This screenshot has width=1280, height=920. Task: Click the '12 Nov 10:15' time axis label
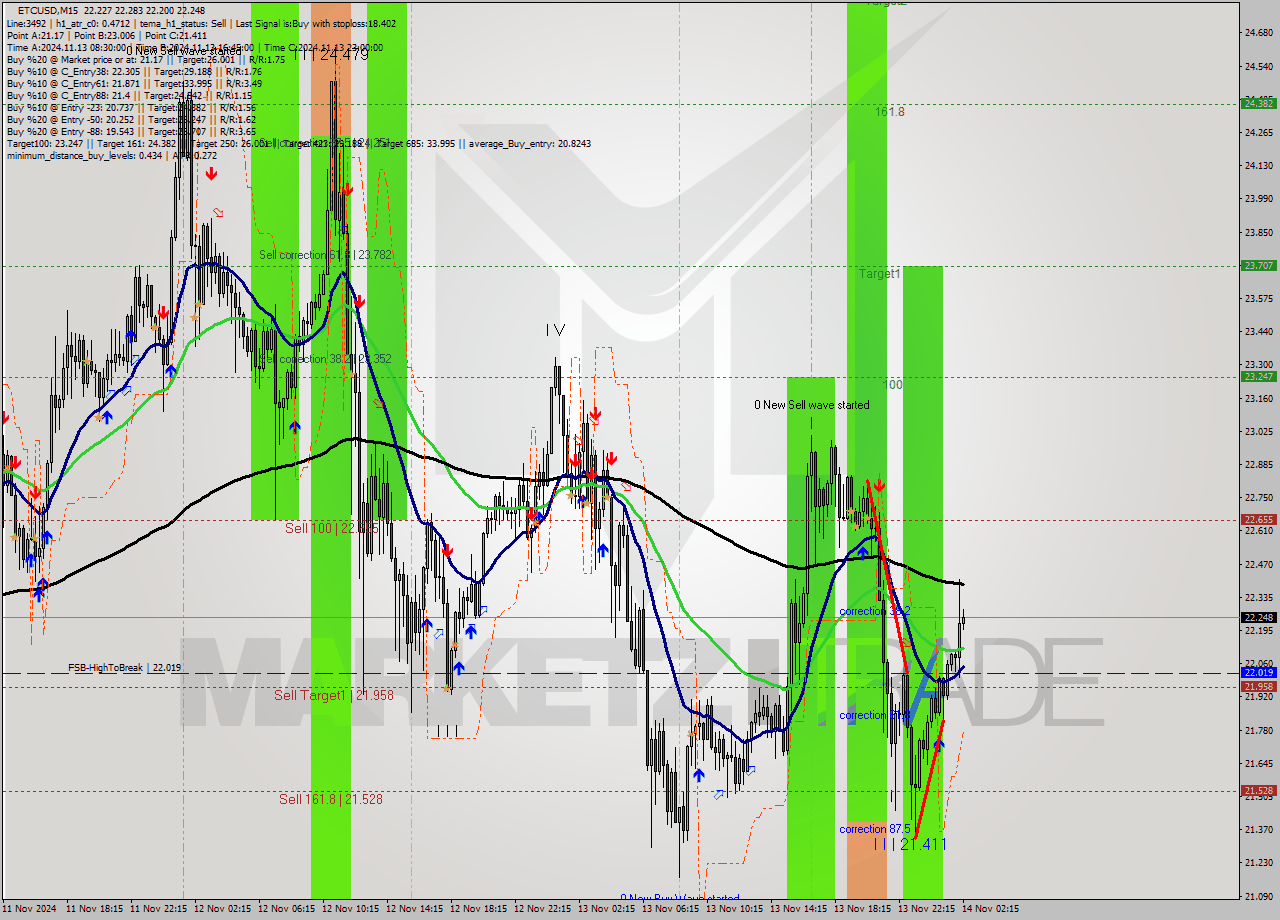[x=351, y=909]
